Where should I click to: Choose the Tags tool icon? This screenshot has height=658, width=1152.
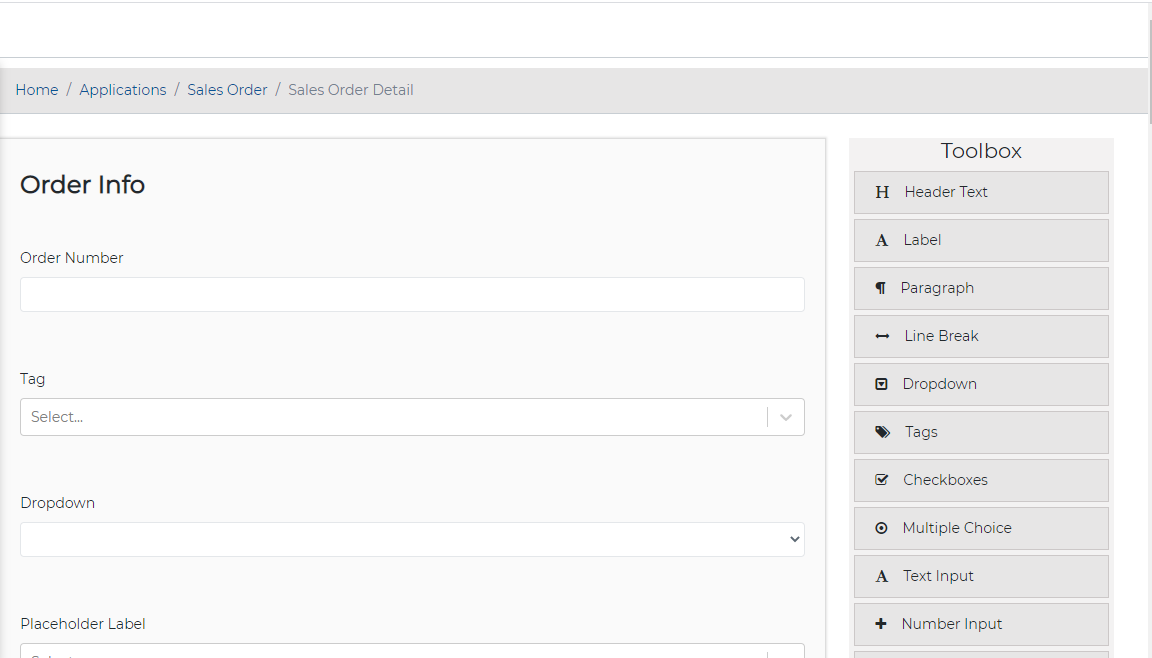pos(881,432)
